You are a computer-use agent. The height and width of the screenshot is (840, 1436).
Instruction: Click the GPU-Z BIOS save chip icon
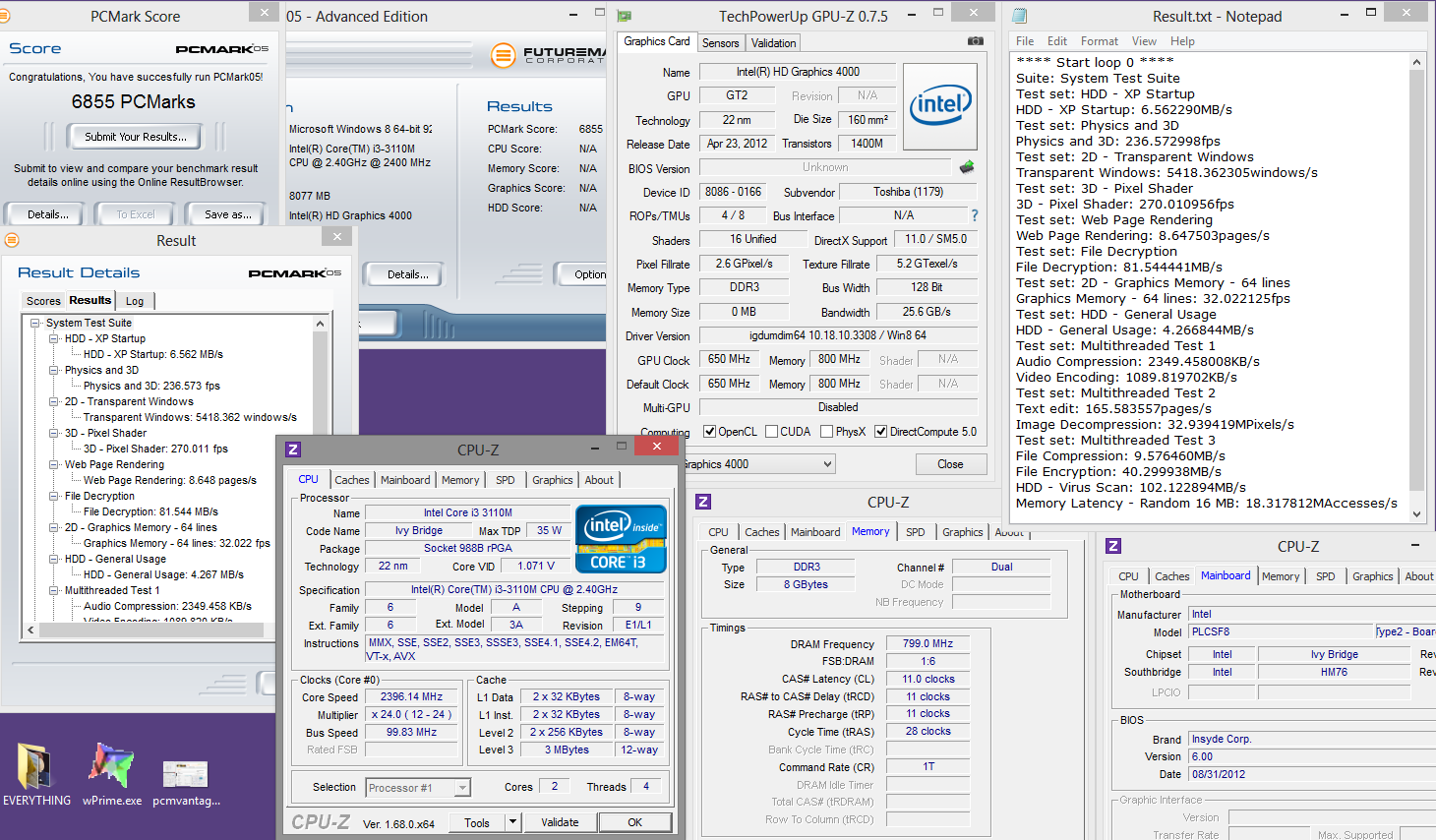coord(967,167)
